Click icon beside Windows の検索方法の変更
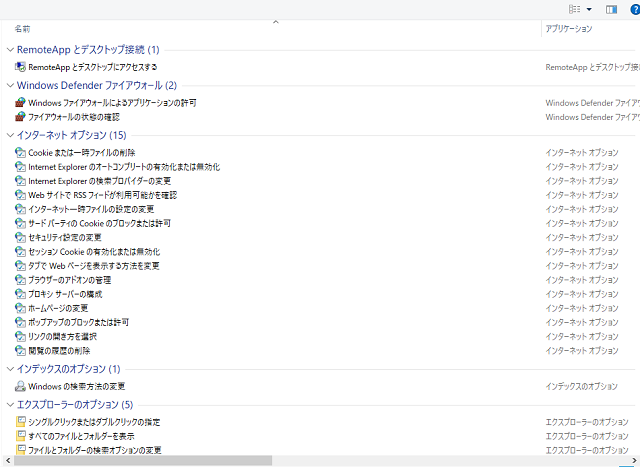The image size is (640, 467). pyautogui.click(x=20, y=386)
